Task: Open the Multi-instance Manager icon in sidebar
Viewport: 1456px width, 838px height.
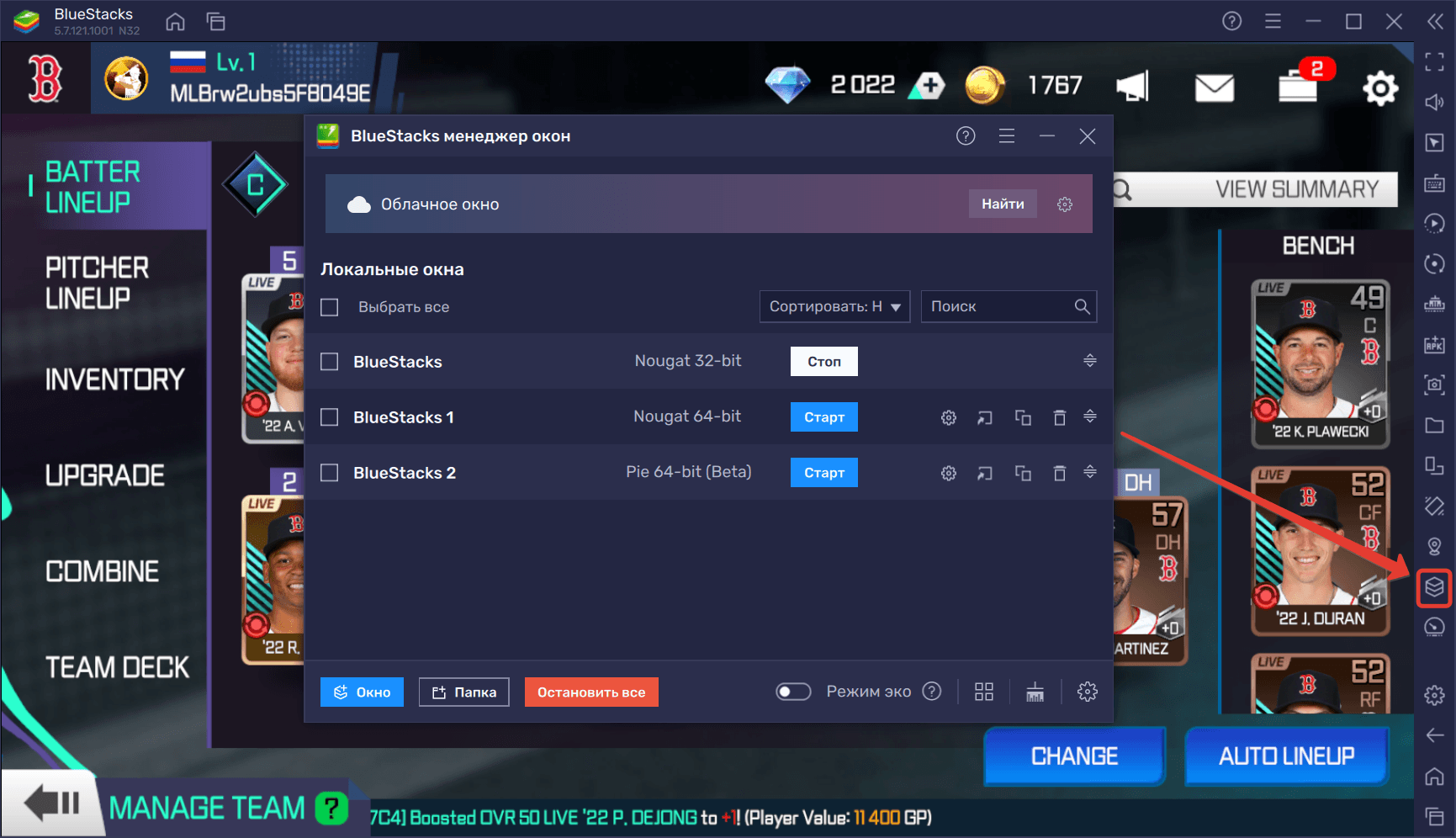Action: pyautogui.click(x=1434, y=587)
